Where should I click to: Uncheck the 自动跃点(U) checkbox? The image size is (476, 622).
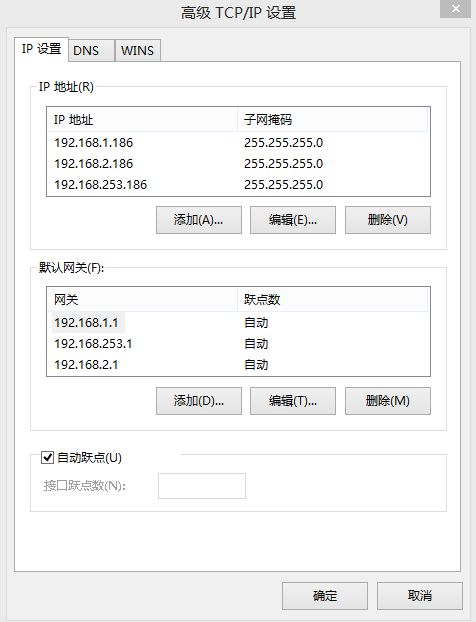coord(48,458)
